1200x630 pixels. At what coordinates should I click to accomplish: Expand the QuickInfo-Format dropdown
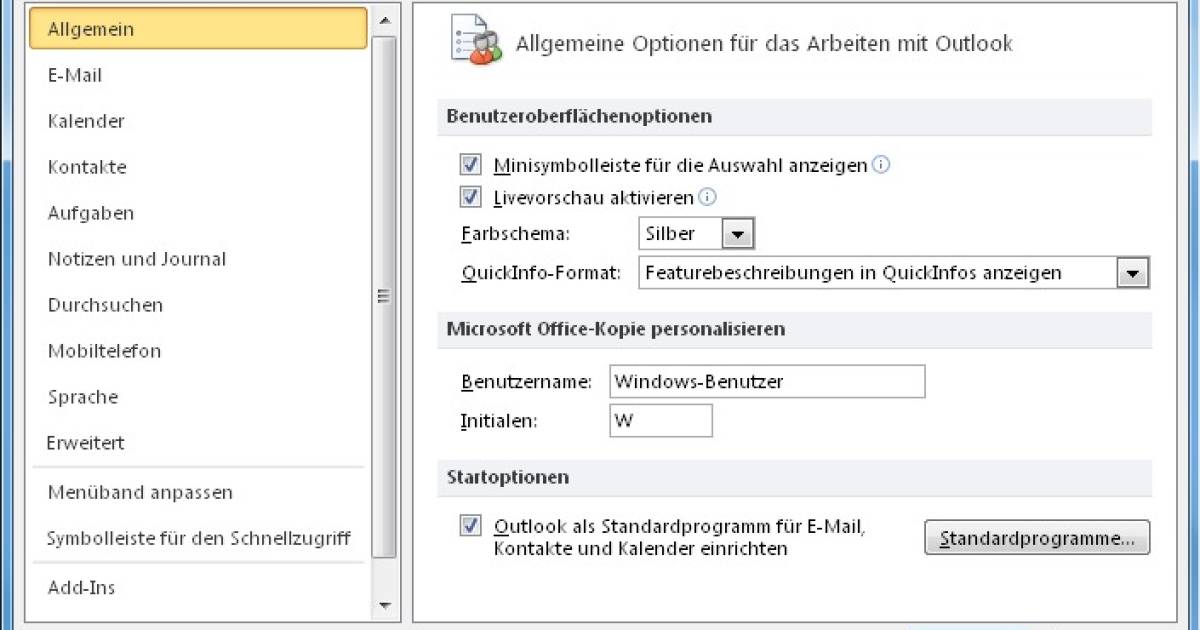point(1135,272)
